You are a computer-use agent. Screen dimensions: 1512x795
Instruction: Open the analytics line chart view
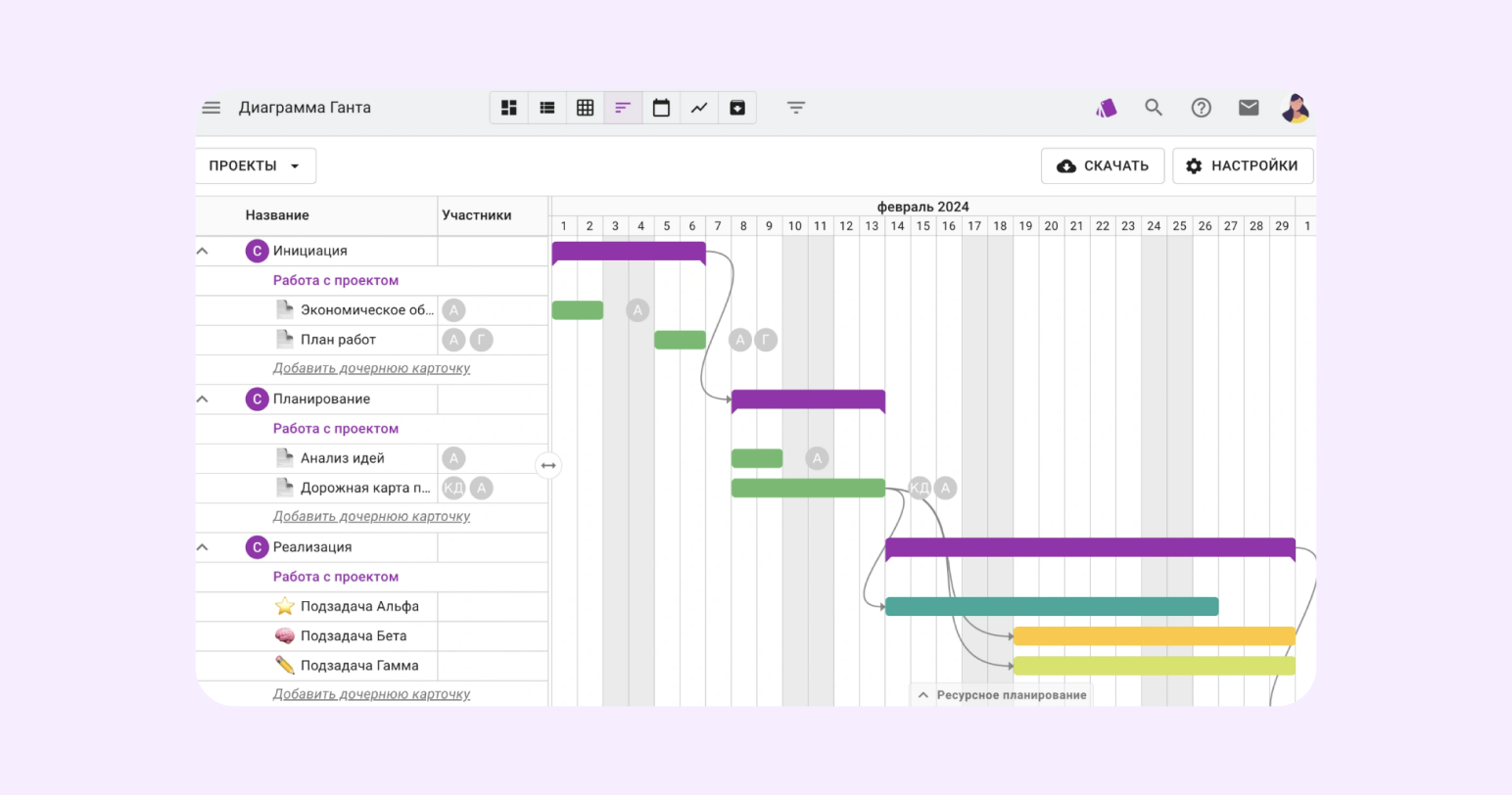tap(699, 108)
